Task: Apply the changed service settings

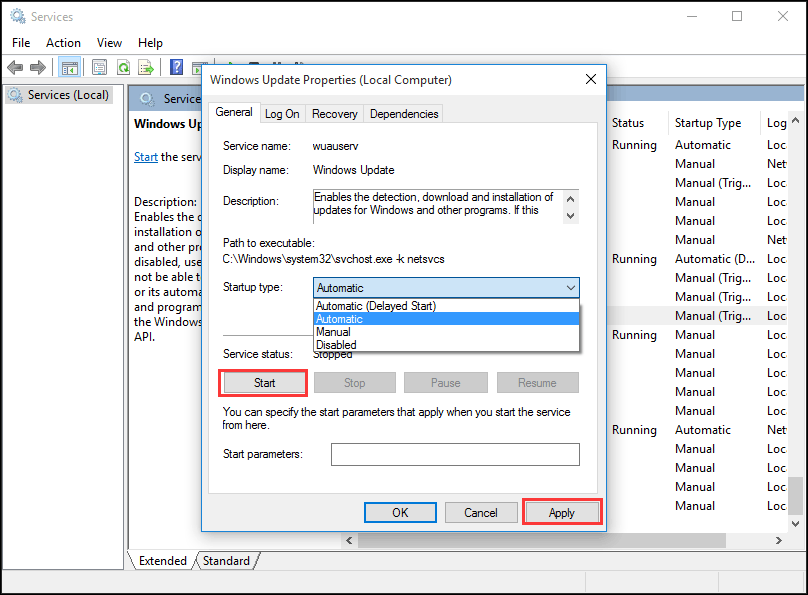Action: [x=561, y=511]
